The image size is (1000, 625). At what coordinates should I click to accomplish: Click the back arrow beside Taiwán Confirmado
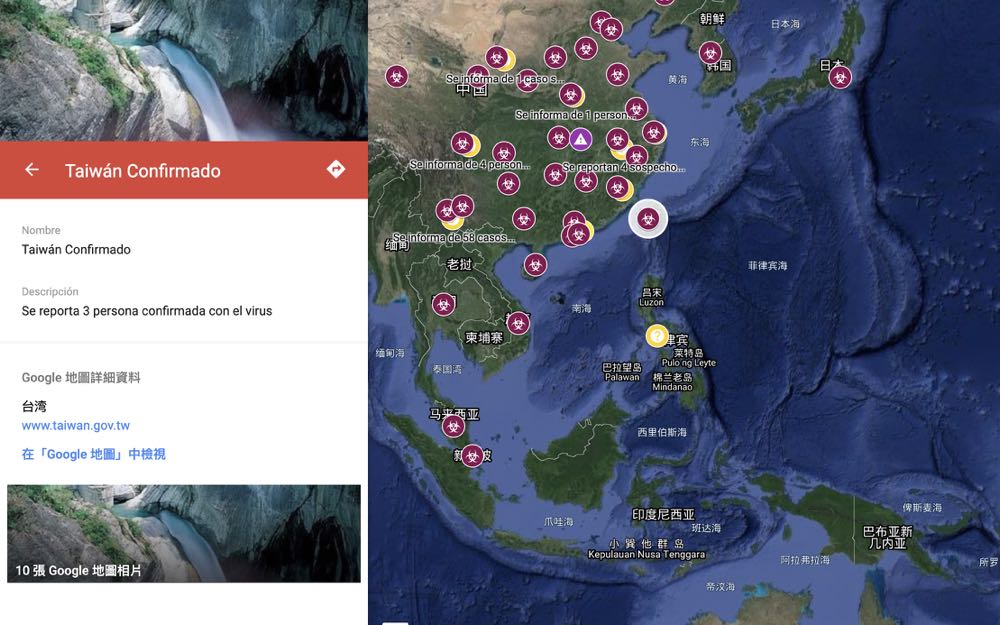pos(32,170)
